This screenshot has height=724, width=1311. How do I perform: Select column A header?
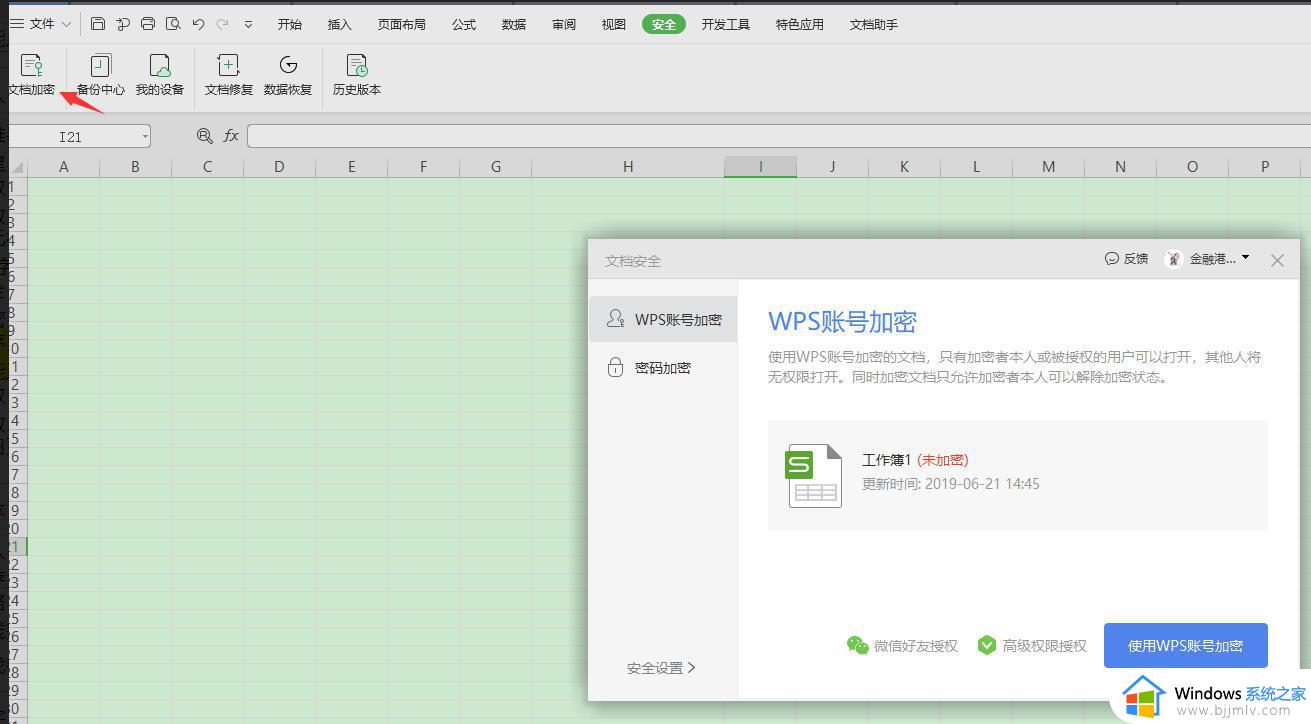(x=63, y=167)
